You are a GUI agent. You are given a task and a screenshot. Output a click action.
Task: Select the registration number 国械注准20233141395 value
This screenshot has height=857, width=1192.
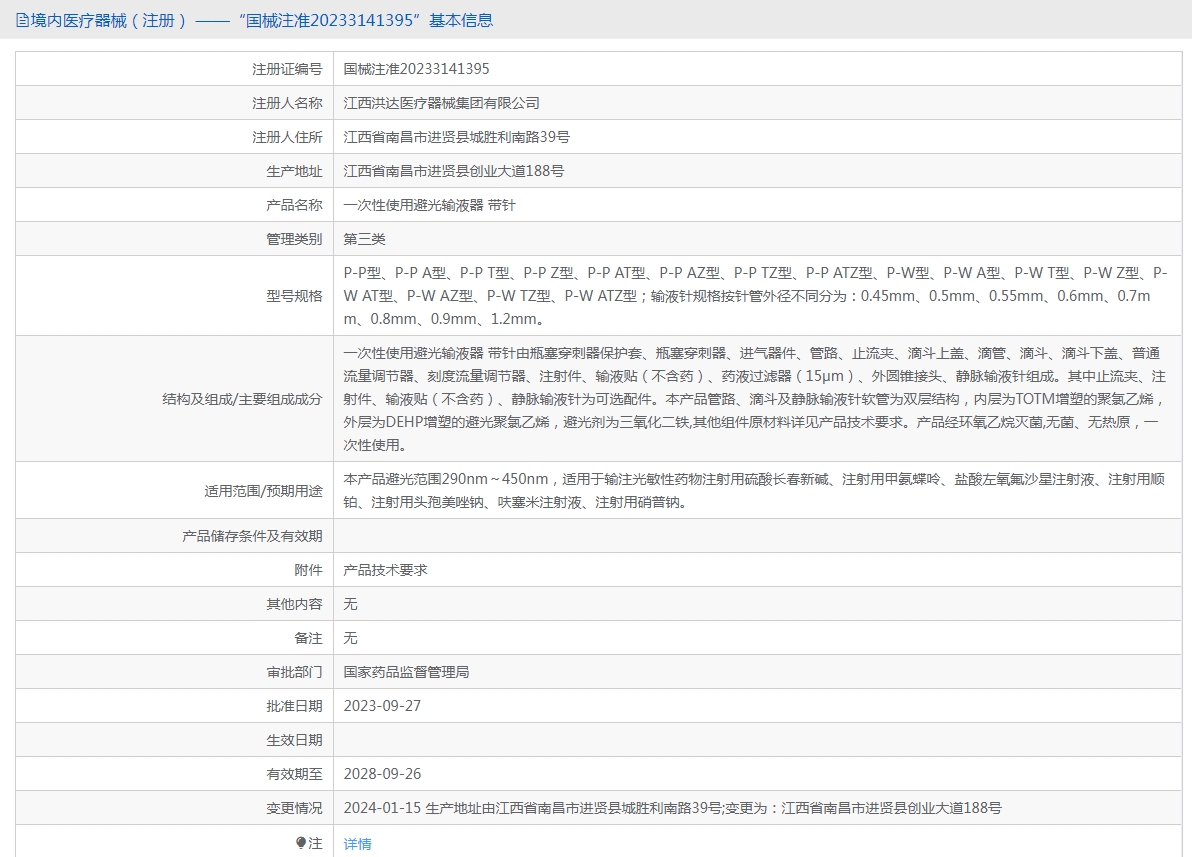(416, 69)
